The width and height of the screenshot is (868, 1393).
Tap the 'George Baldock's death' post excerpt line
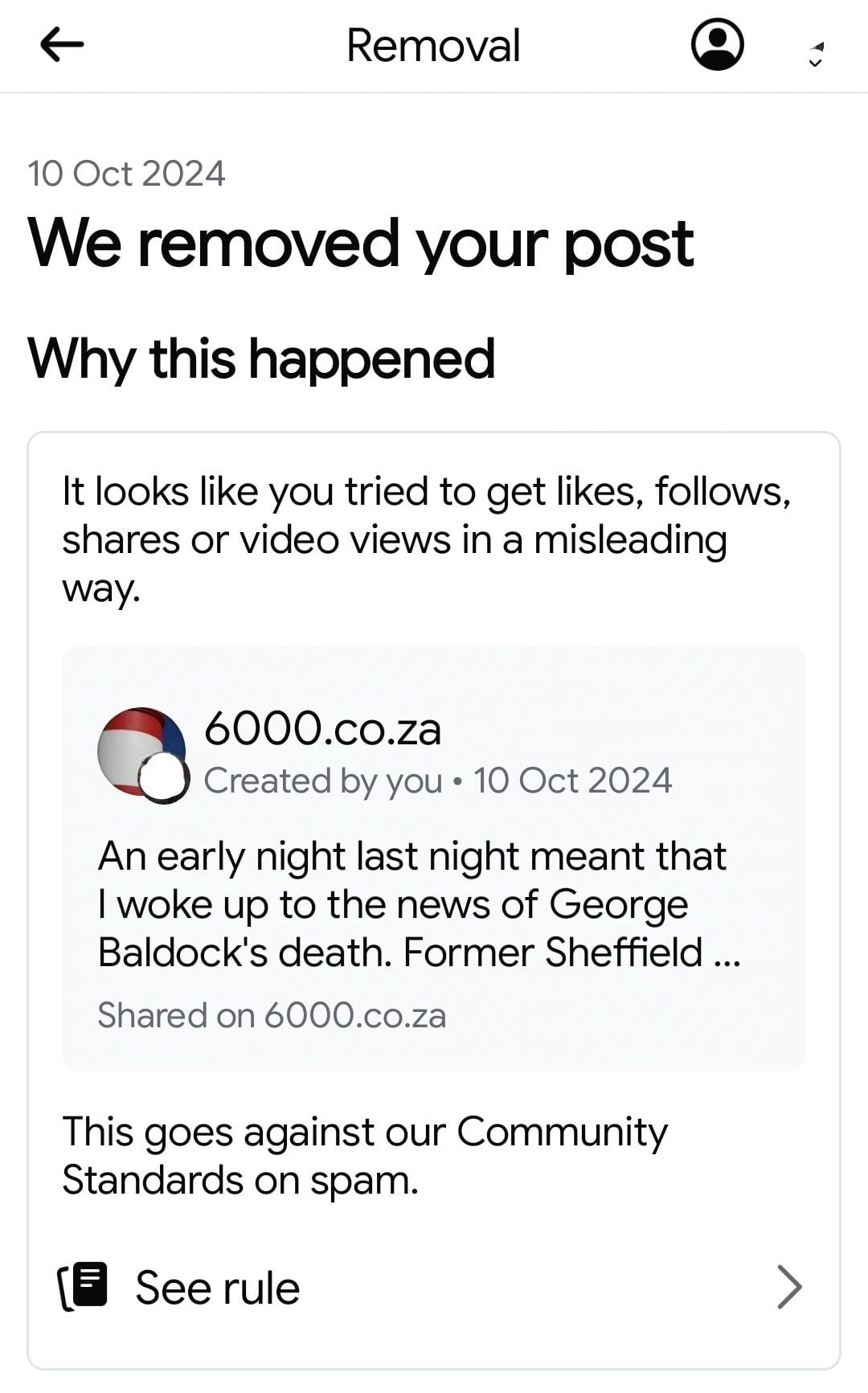point(418,953)
